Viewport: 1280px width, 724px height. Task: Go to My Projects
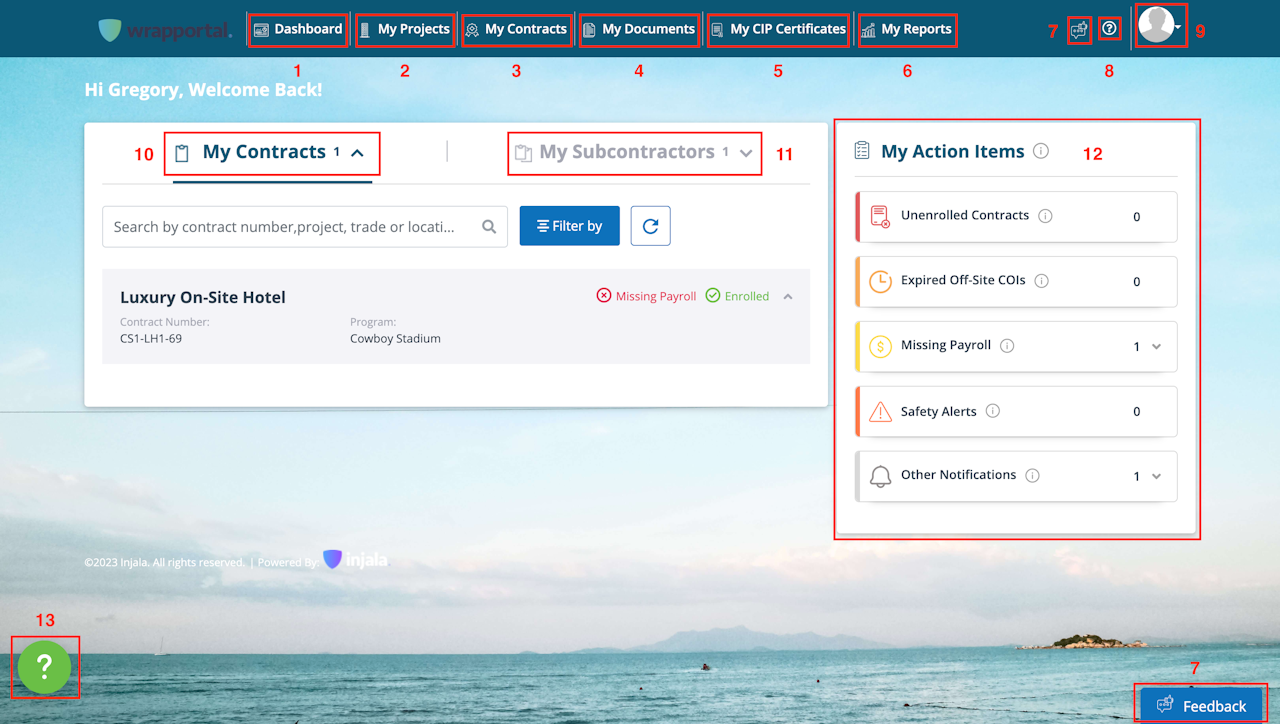click(x=405, y=29)
